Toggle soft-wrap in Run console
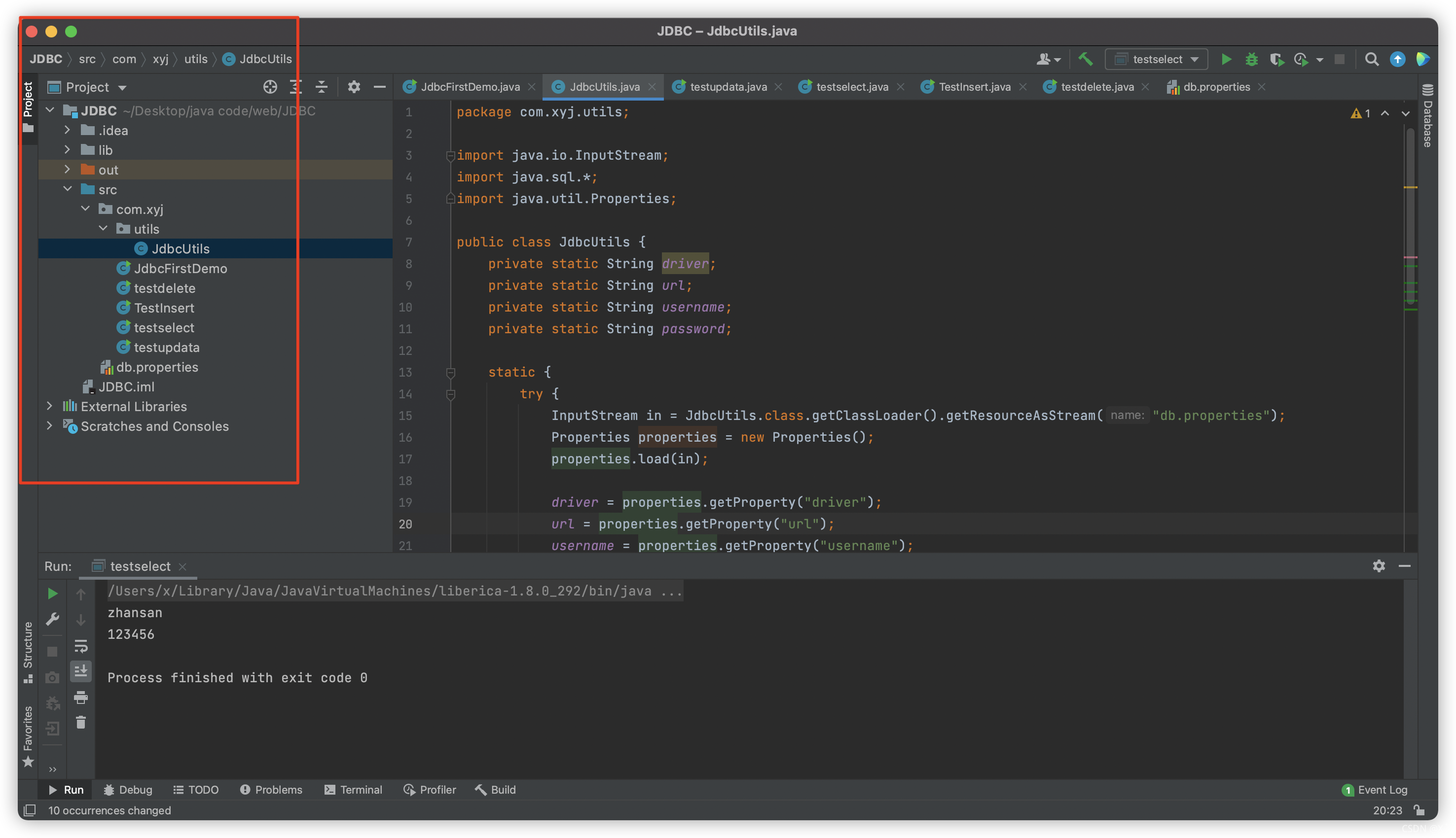This screenshot has width=1456, height=838. pos(80,646)
